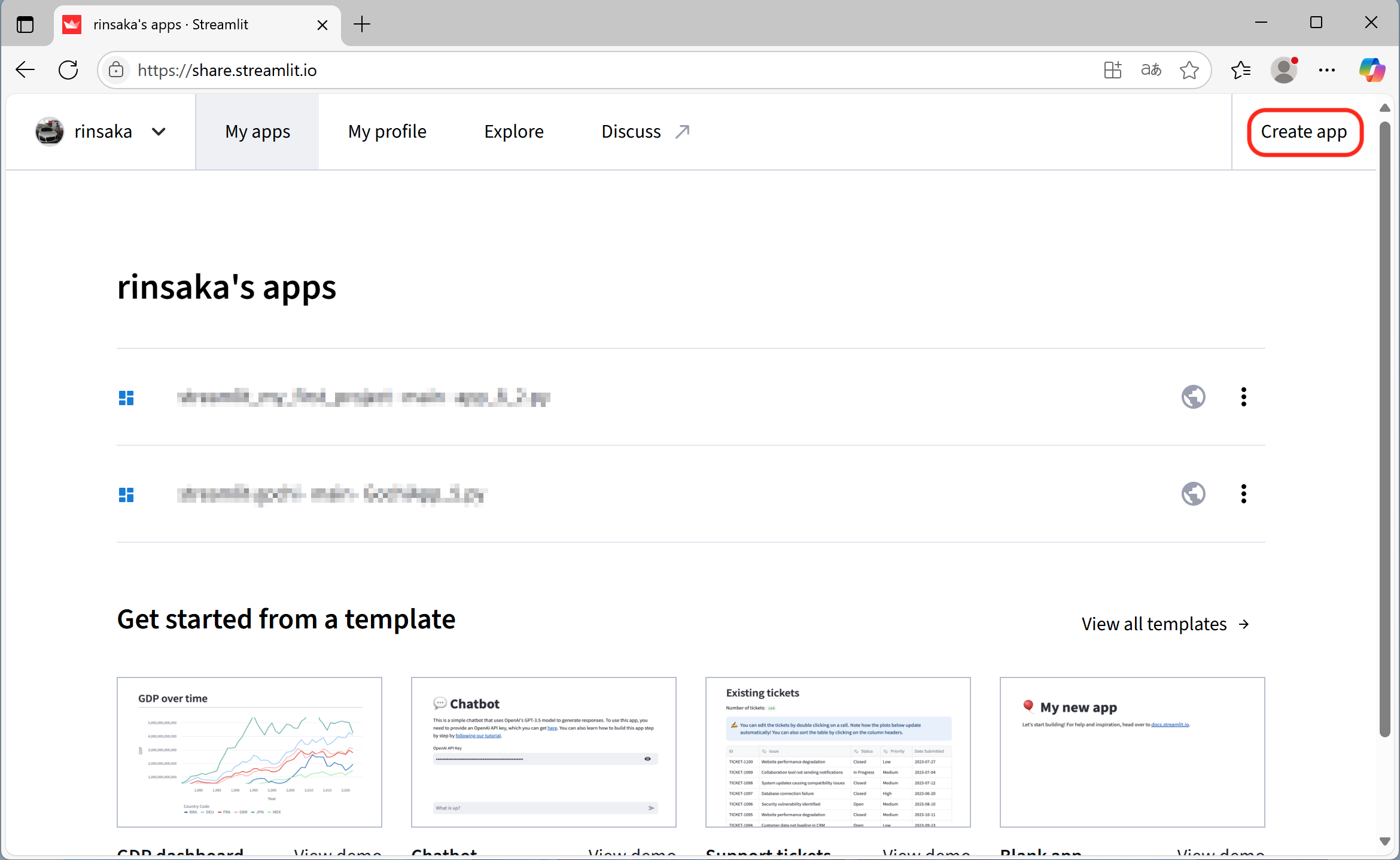Viewport: 1400px width, 860px height.
Task: Open a new browser tab
Action: pos(362,25)
